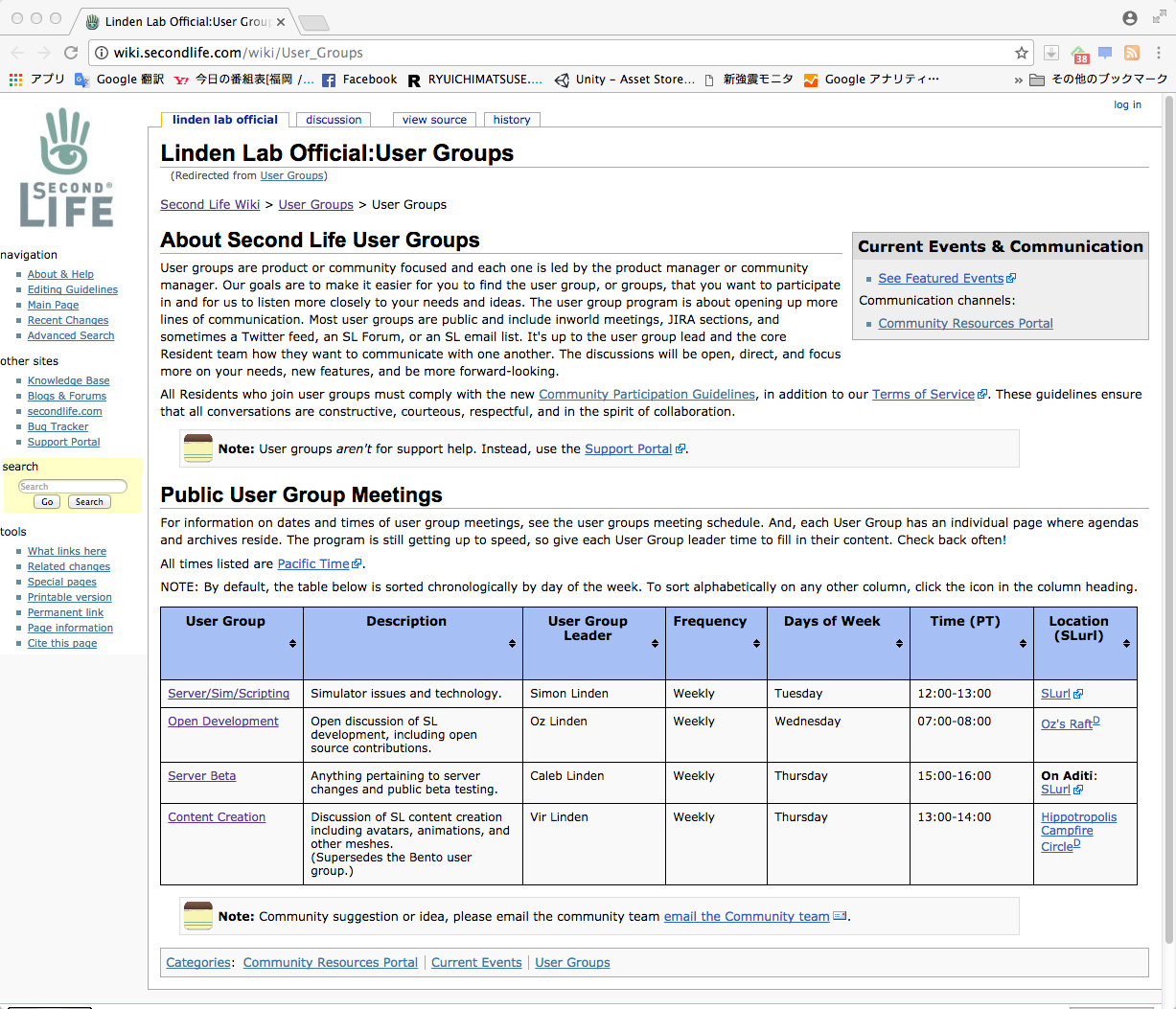Sort table by Days of Week column

tap(899, 644)
